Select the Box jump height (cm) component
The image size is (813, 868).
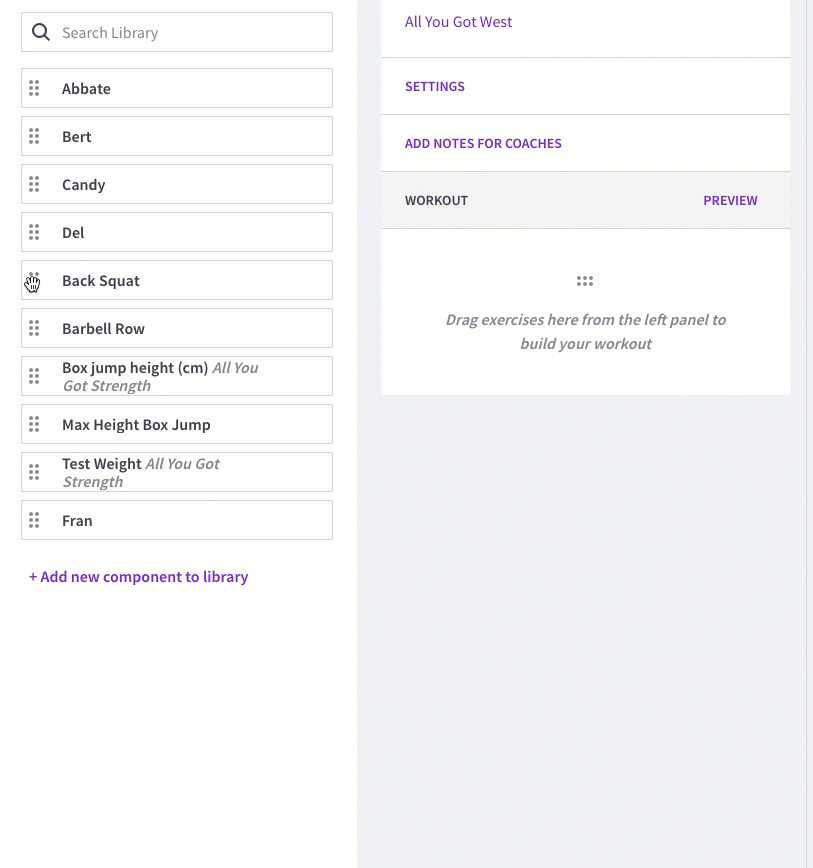click(177, 376)
